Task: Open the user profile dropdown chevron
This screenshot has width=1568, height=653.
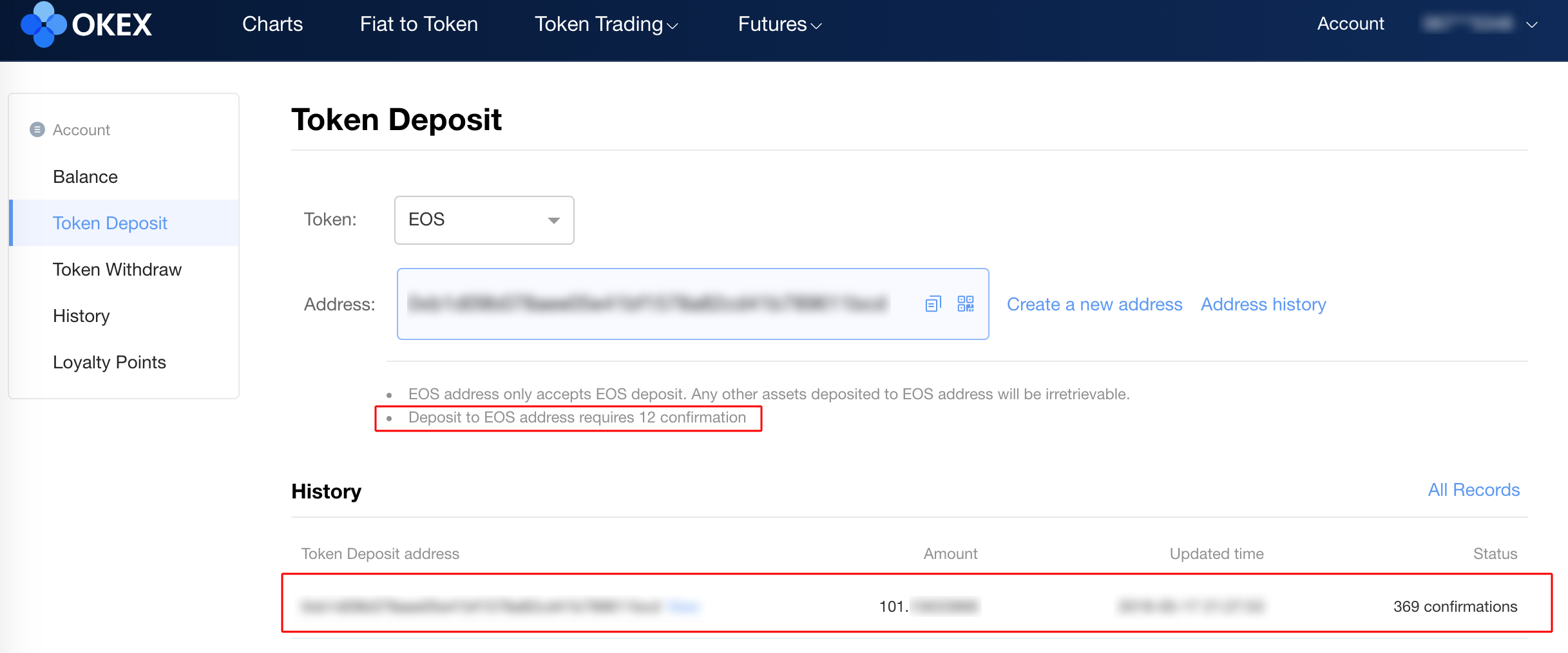Action: pos(1532,25)
